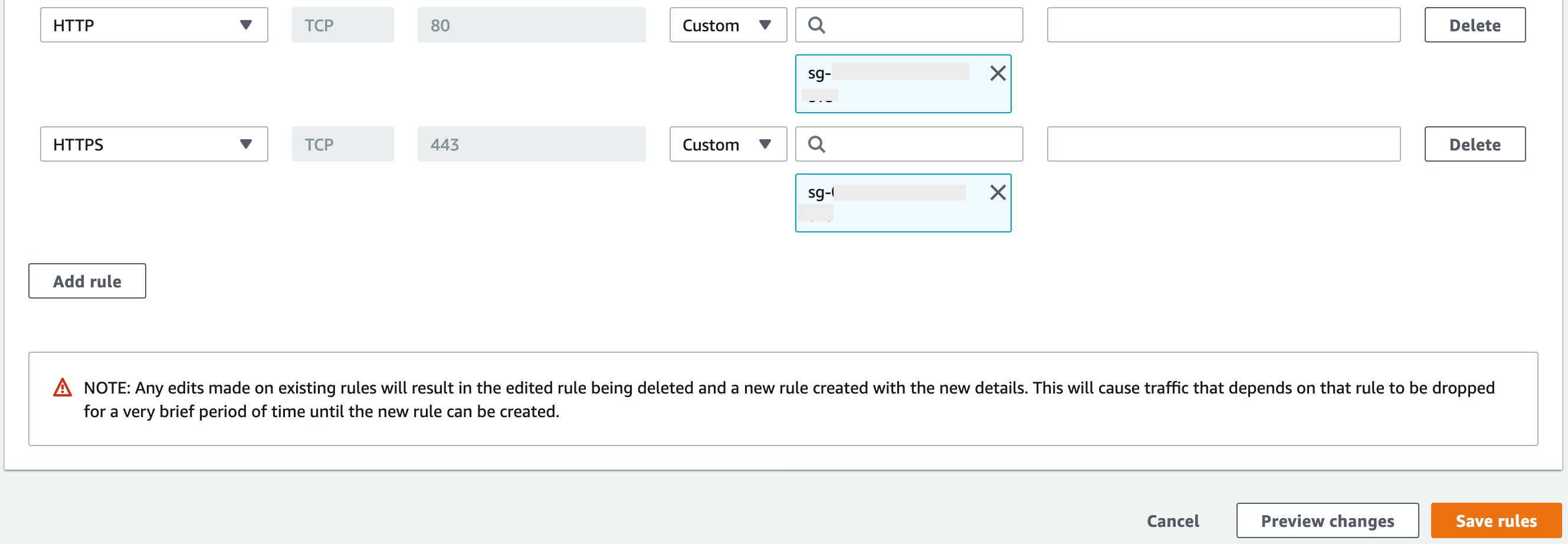Screen dimensions: 1568x544
Task: Cancel the rule edits
Action: tap(1172, 521)
